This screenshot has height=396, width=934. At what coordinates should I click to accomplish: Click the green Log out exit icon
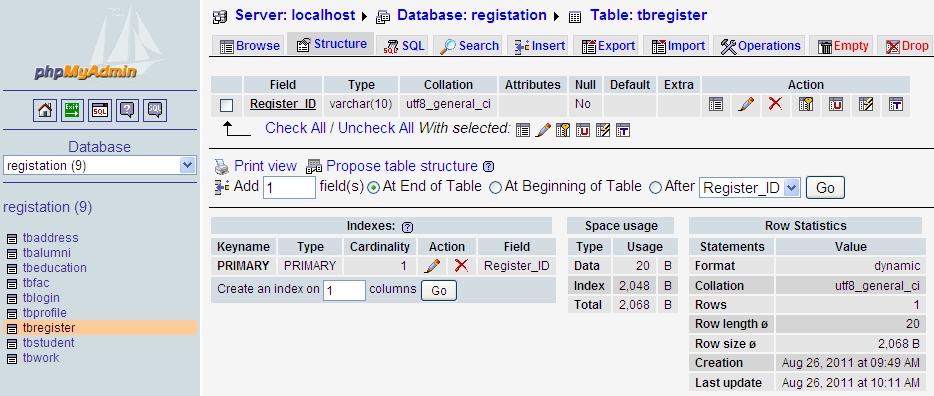[x=72, y=110]
